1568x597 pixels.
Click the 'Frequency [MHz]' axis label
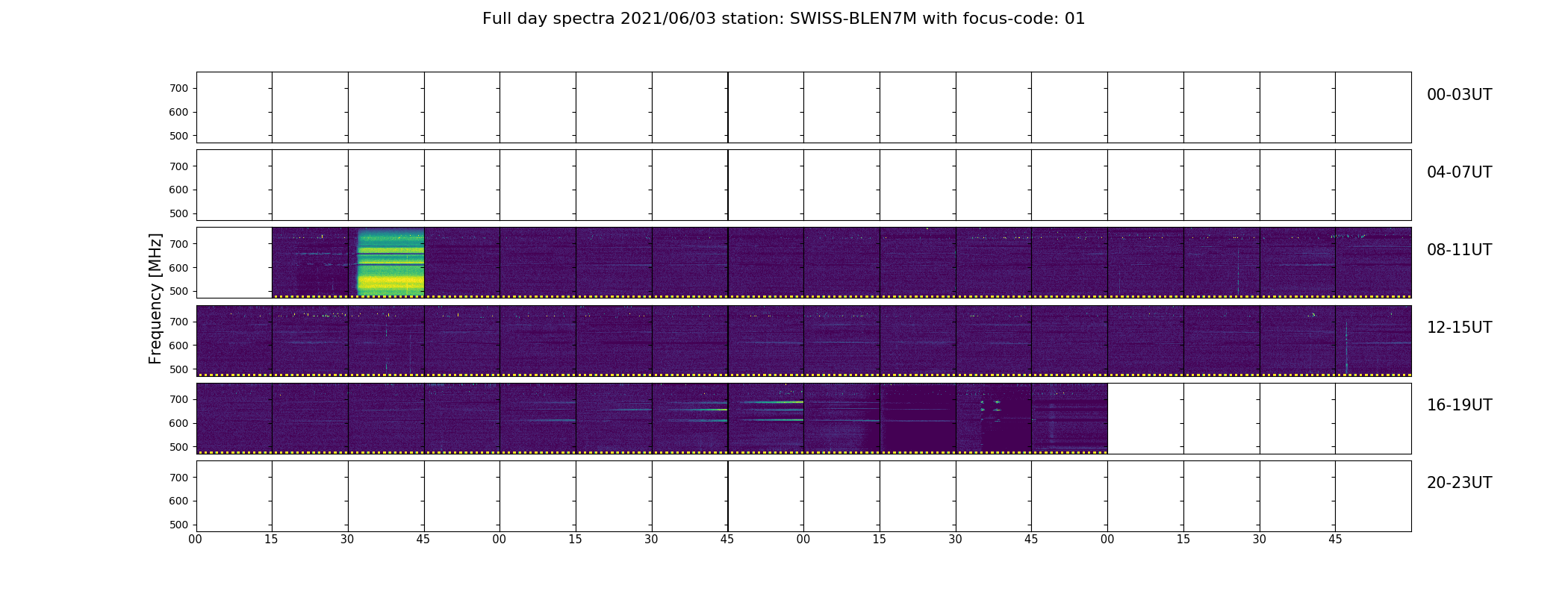[x=155, y=298]
